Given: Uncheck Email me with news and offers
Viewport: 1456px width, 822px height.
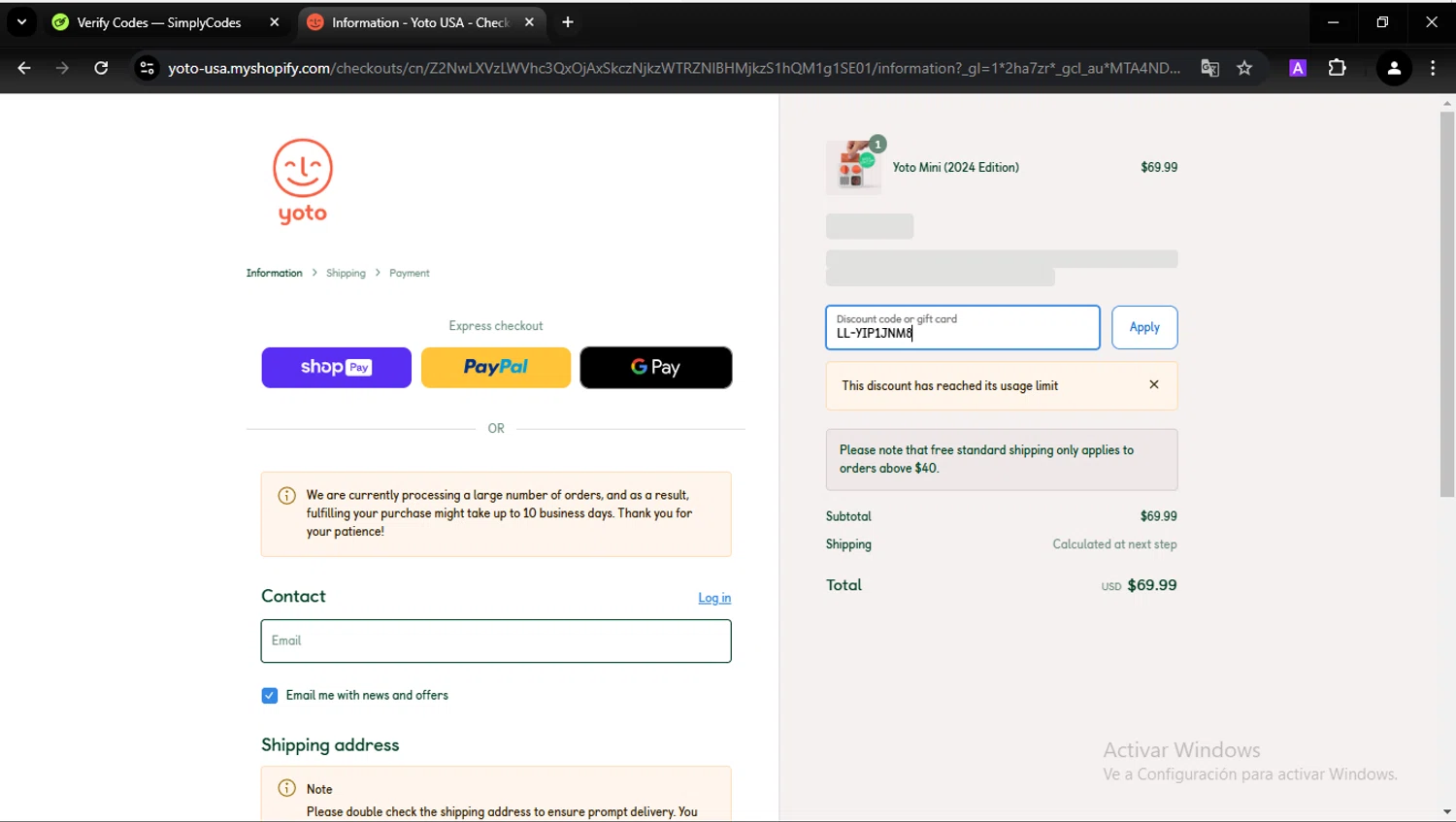Looking at the screenshot, I should (x=270, y=696).
